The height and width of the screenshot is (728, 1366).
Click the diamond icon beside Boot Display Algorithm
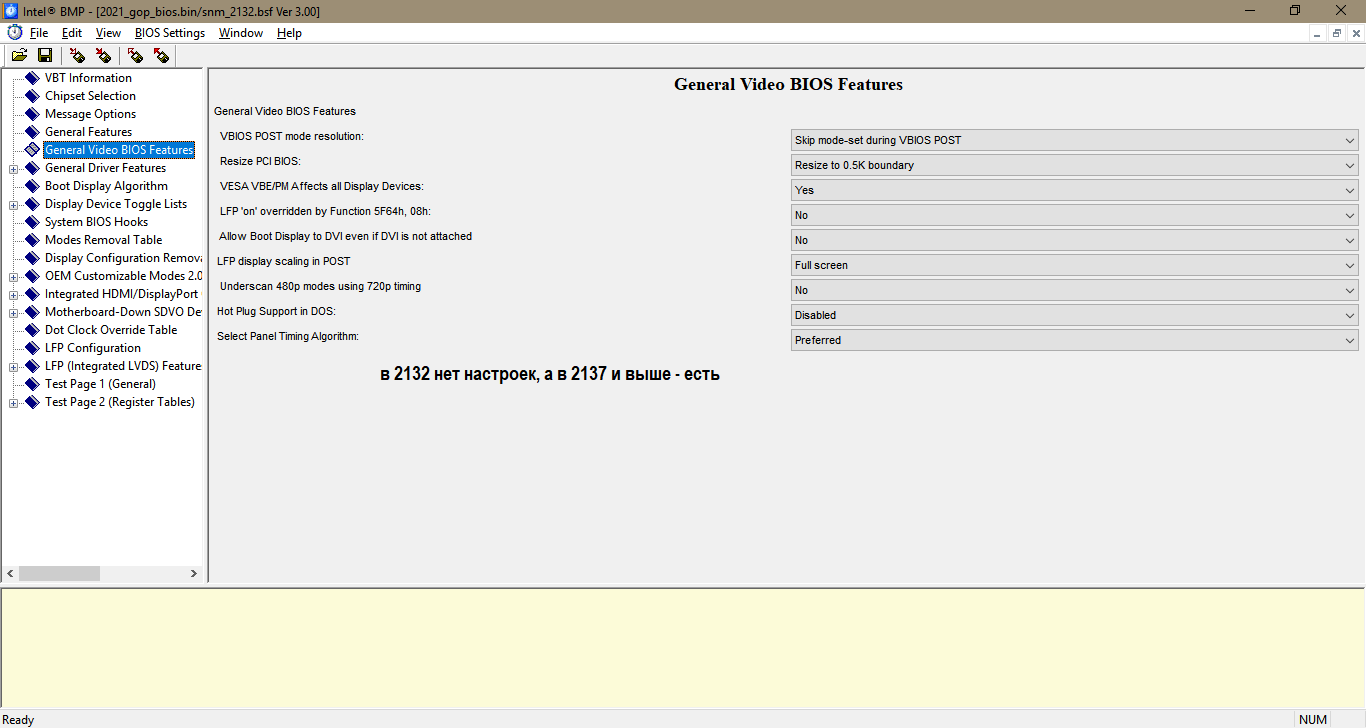coord(32,186)
